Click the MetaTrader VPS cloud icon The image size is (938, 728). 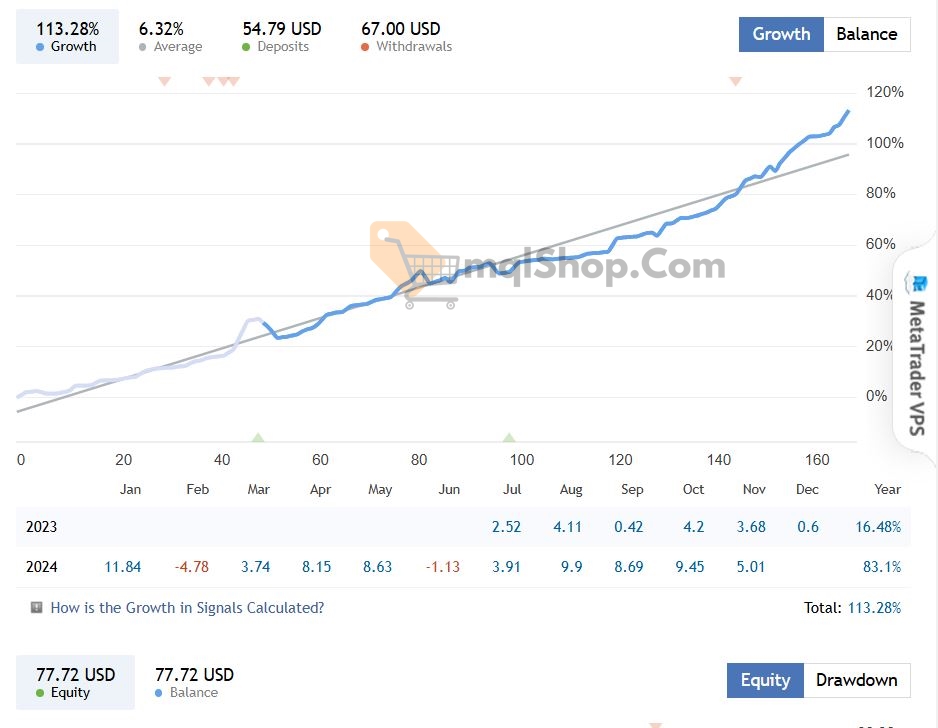pyautogui.click(x=915, y=284)
